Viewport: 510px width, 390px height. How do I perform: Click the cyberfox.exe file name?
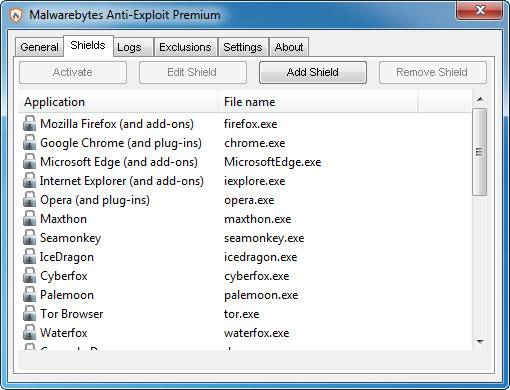(257, 276)
